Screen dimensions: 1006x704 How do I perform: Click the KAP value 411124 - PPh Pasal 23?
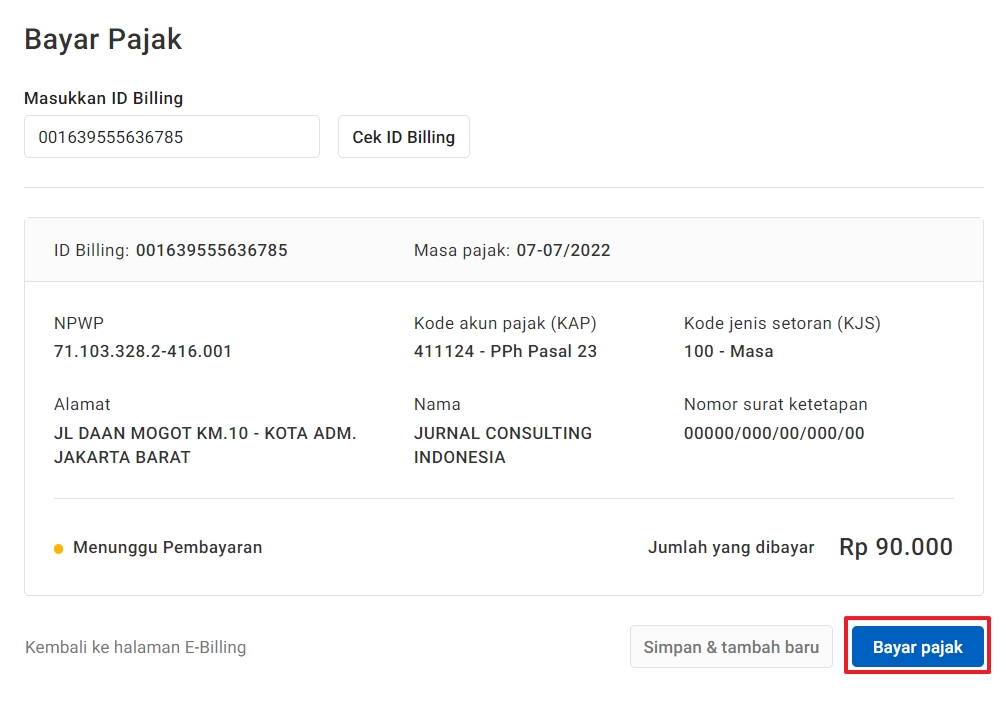click(x=505, y=351)
